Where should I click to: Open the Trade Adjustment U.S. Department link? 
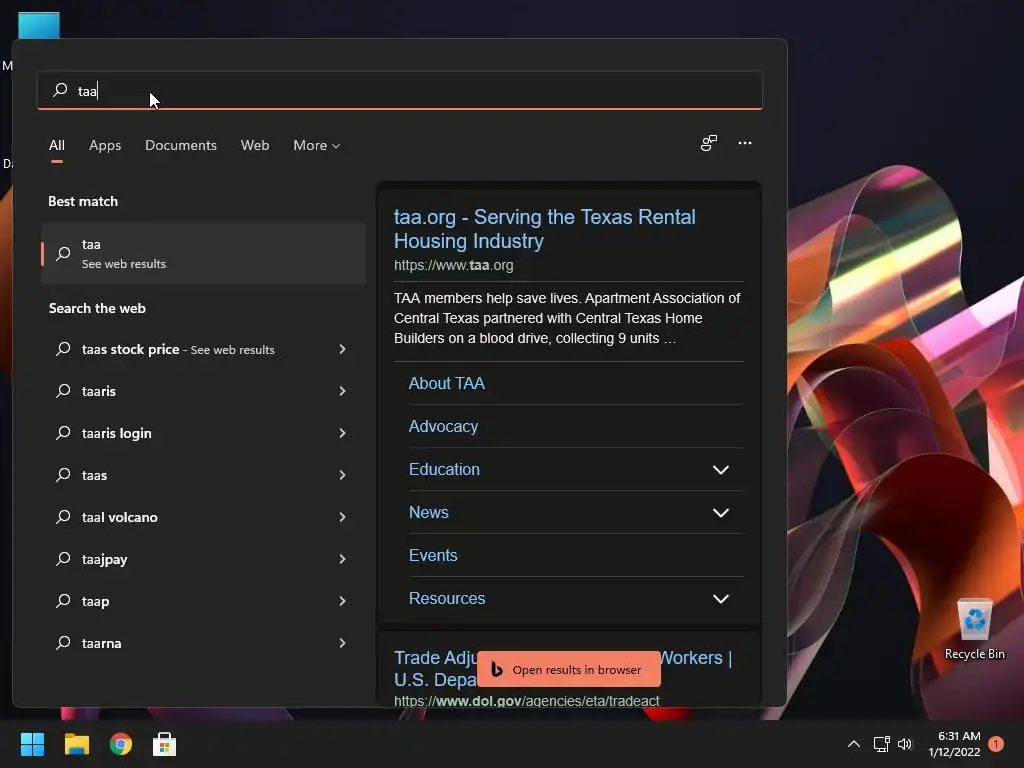click(563, 669)
